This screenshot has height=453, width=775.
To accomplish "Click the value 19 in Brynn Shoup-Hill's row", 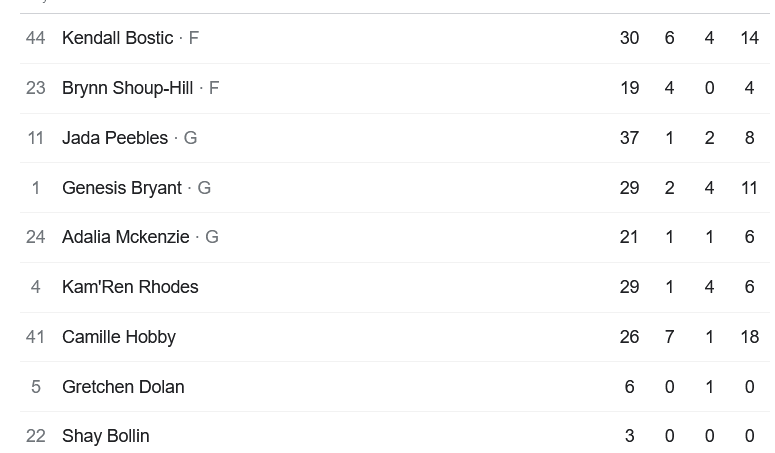I will coord(629,88).
